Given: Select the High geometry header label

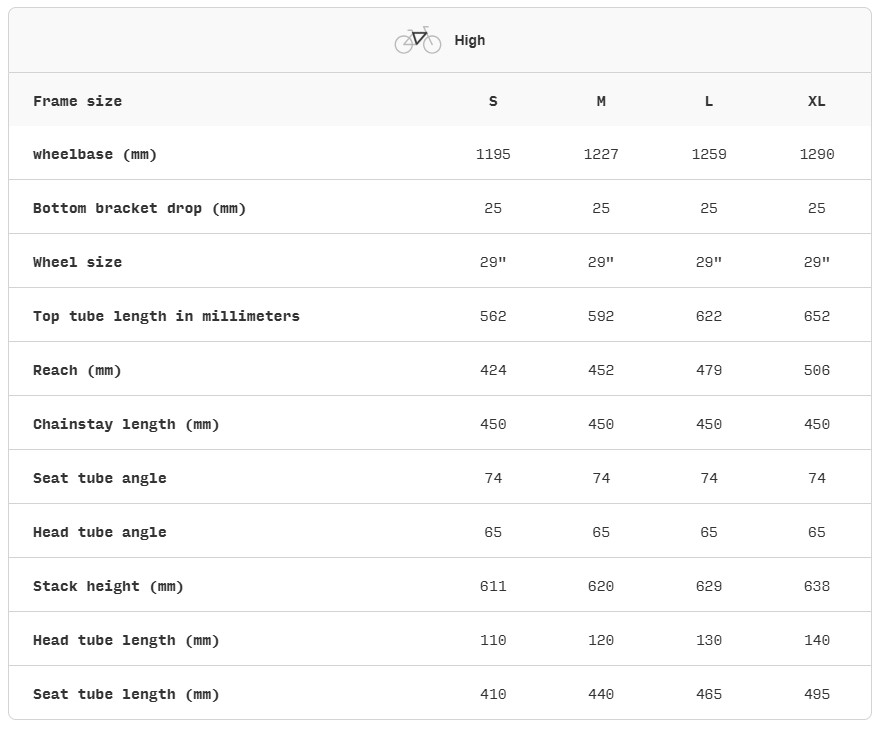Looking at the screenshot, I should (469, 40).
